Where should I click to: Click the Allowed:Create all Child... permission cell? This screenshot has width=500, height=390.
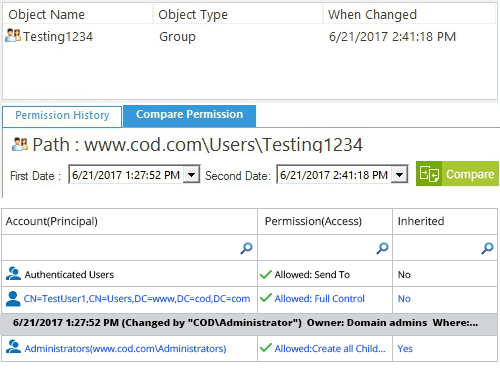click(325, 348)
